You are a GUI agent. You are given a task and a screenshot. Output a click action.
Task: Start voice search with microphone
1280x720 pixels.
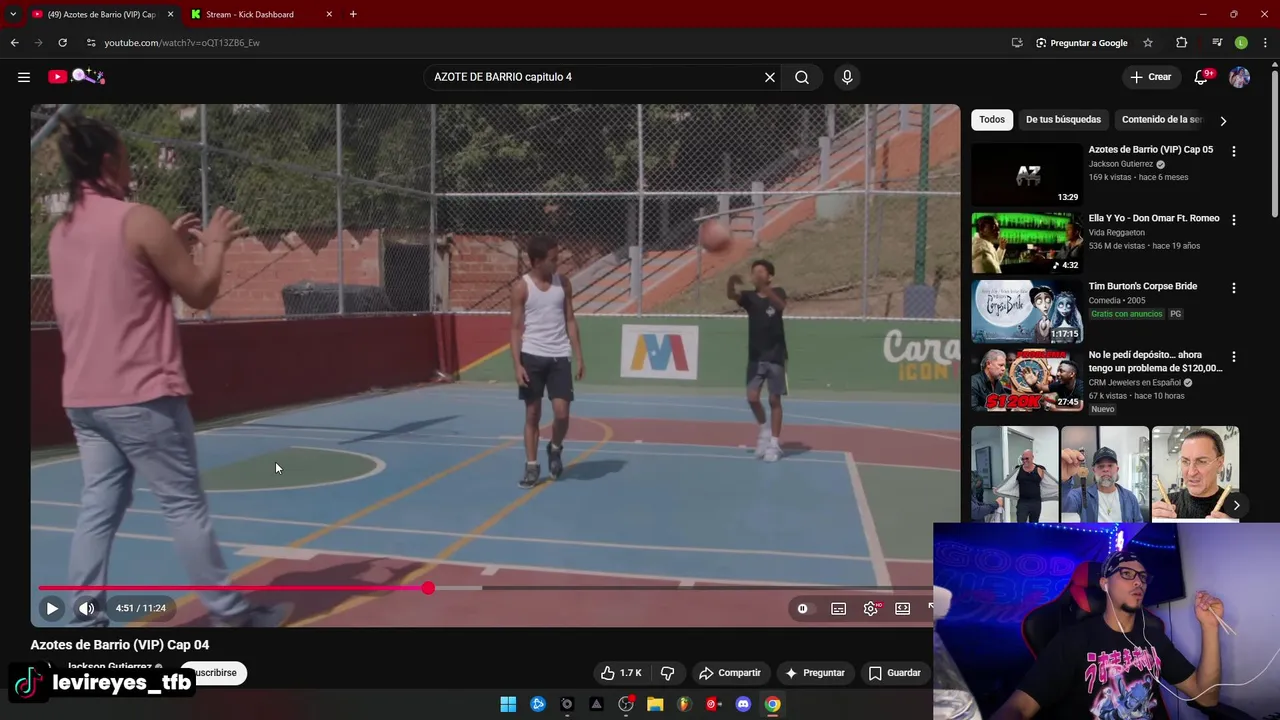coord(847,77)
